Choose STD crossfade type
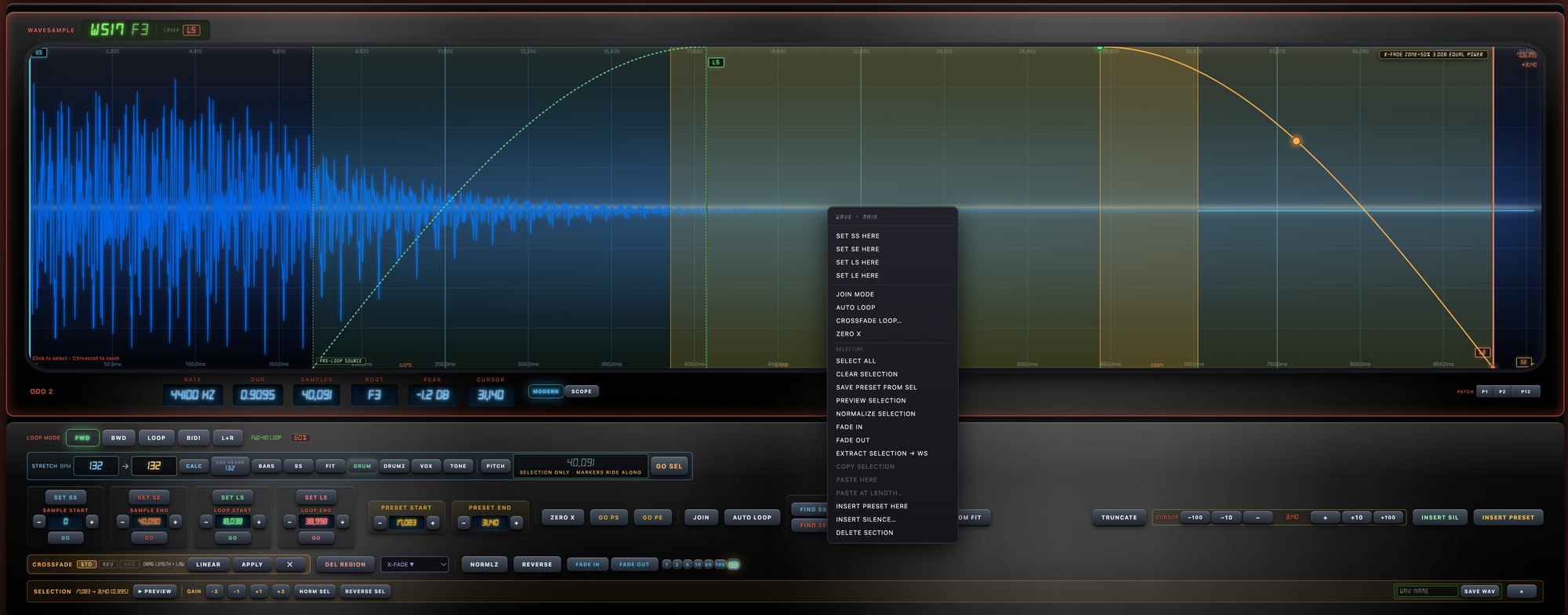Screen dimensions: 1568x615 (x=86, y=564)
